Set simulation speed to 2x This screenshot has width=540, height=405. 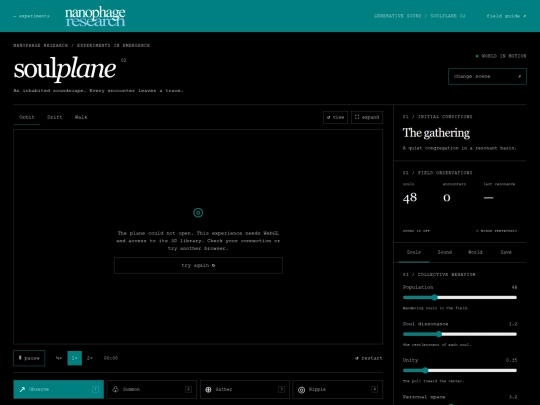90,358
